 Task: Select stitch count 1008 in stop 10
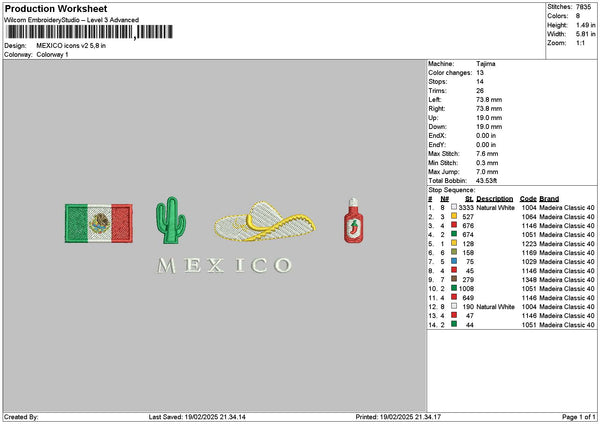(x=466, y=289)
